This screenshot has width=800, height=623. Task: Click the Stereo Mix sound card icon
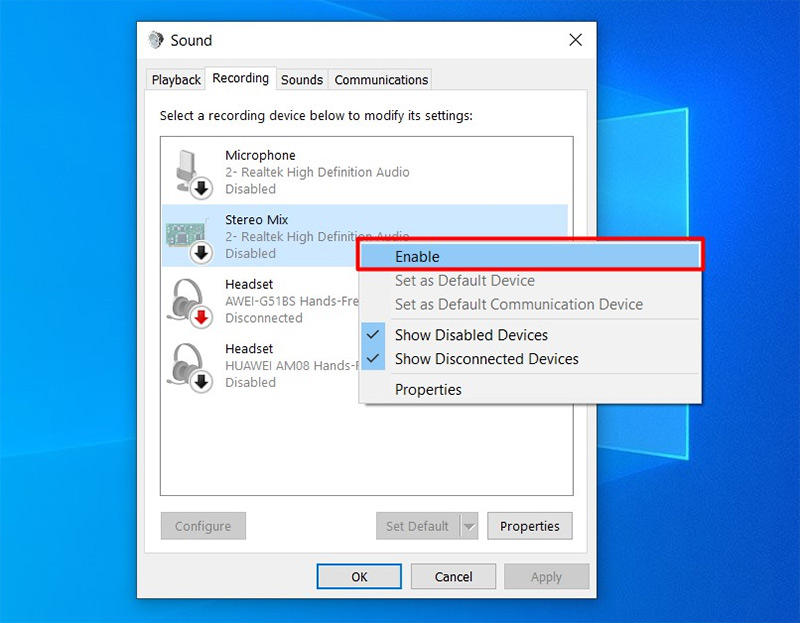pyautogui.click(x=187, y=236)
